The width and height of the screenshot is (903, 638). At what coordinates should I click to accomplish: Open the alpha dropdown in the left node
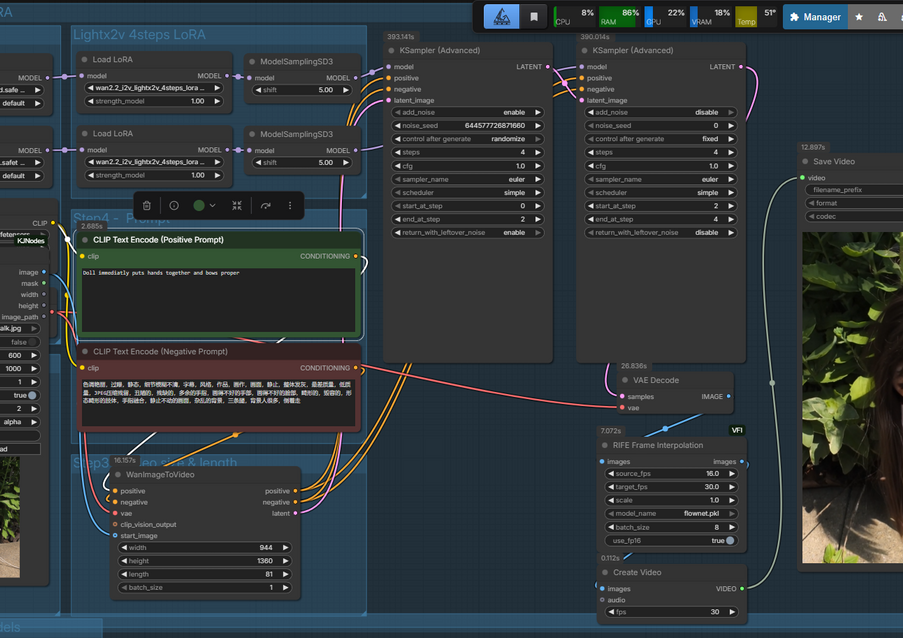[x=20, y=422]
